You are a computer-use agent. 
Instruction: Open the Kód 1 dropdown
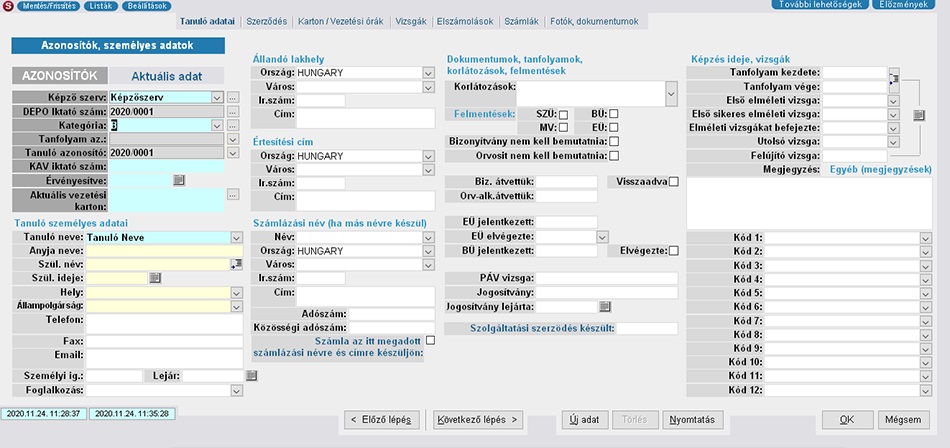(925, 238)
